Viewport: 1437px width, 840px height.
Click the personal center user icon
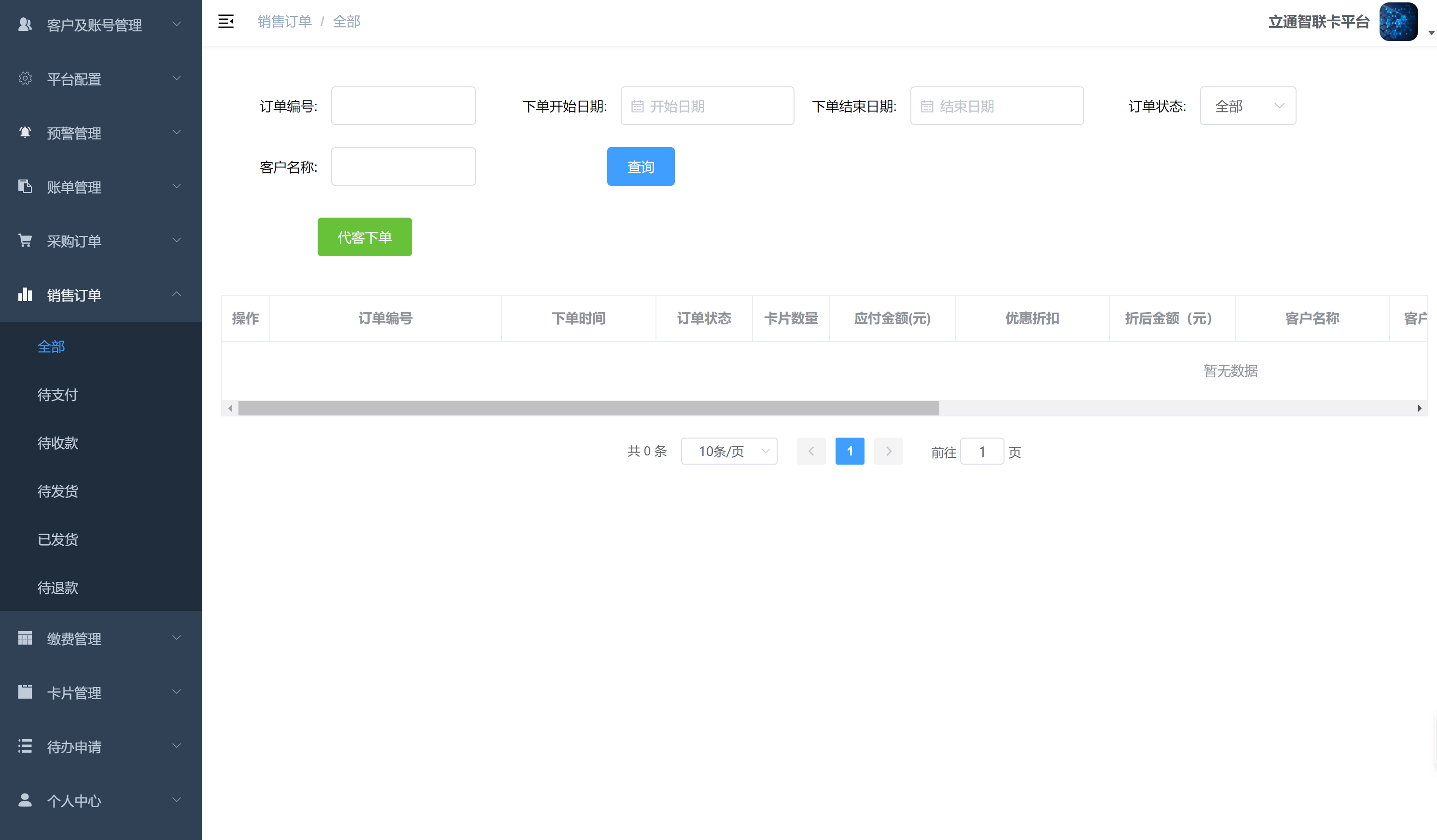pos(25,800)
